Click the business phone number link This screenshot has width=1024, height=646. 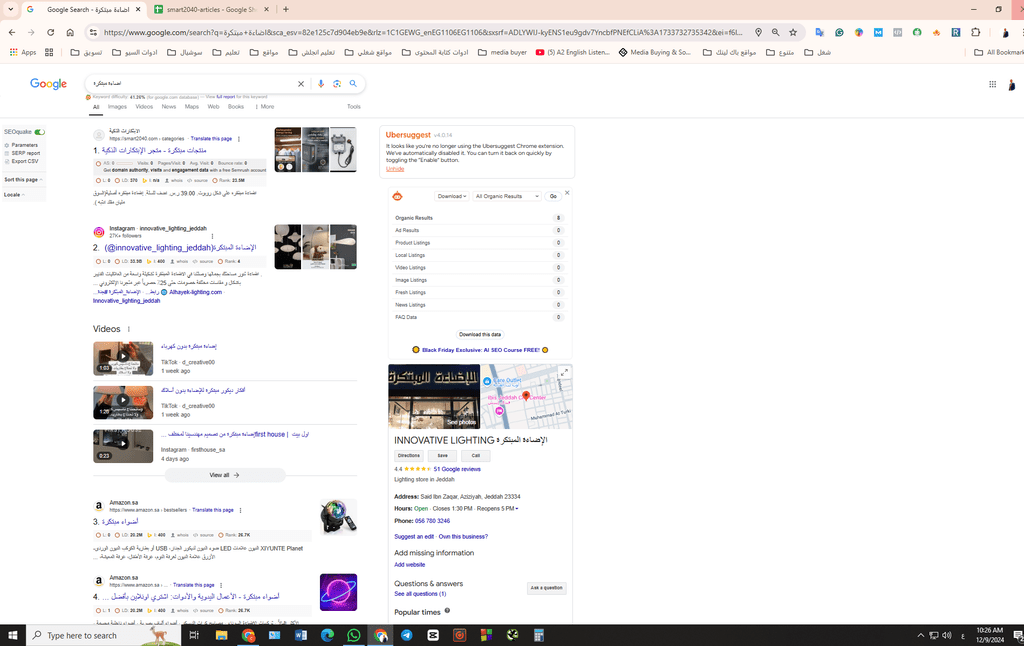(432, 521)
